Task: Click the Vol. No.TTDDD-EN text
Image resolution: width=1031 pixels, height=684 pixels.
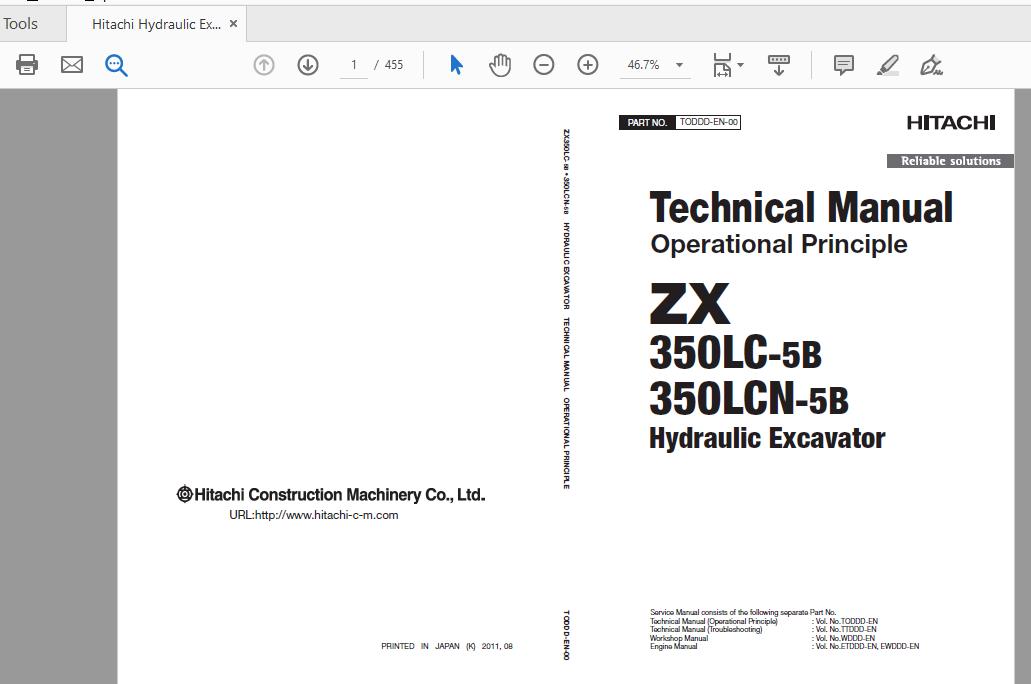Action: (846, 629)
